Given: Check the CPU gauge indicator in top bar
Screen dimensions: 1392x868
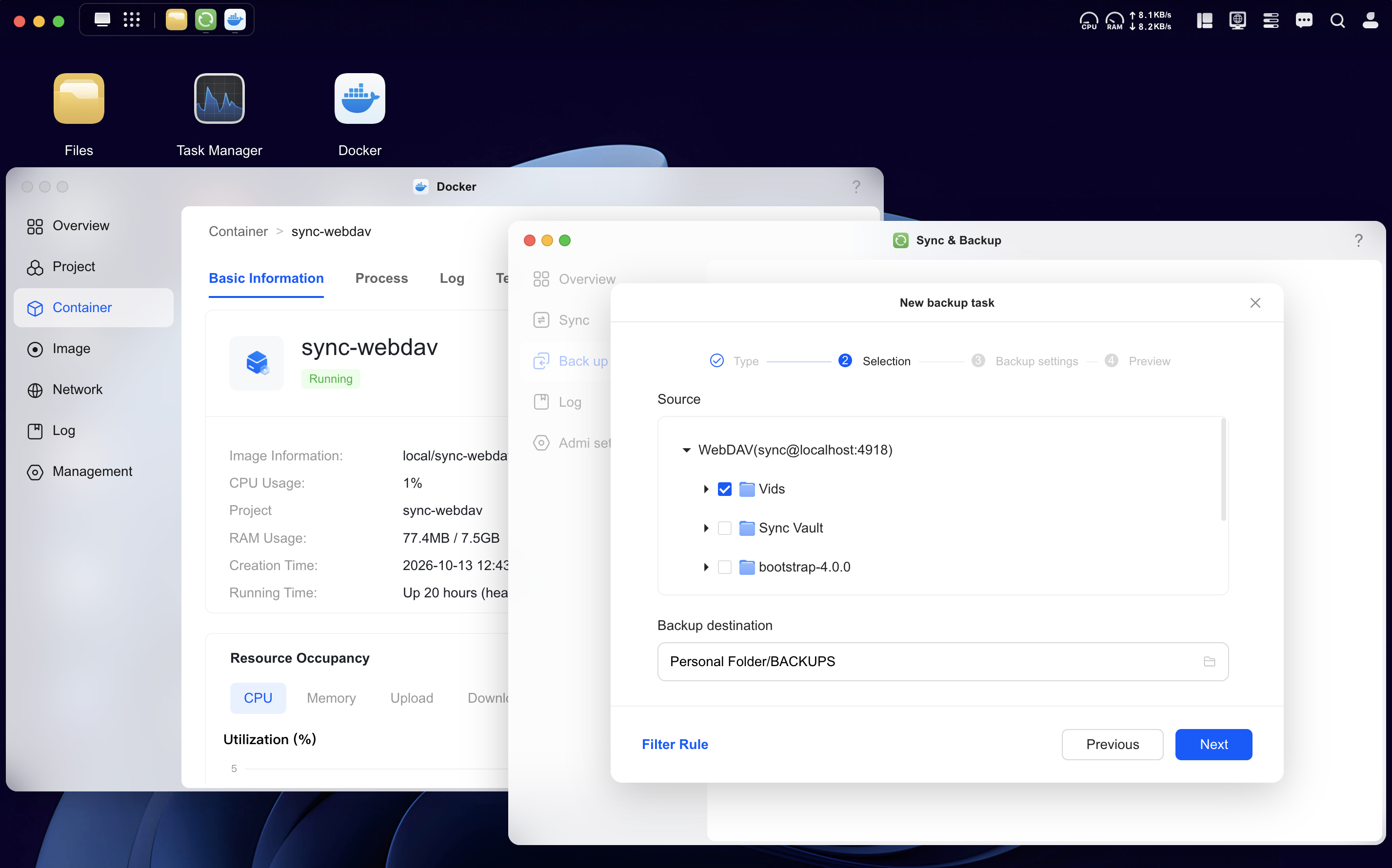Looking at the screenshot, I should (1088, 20).
